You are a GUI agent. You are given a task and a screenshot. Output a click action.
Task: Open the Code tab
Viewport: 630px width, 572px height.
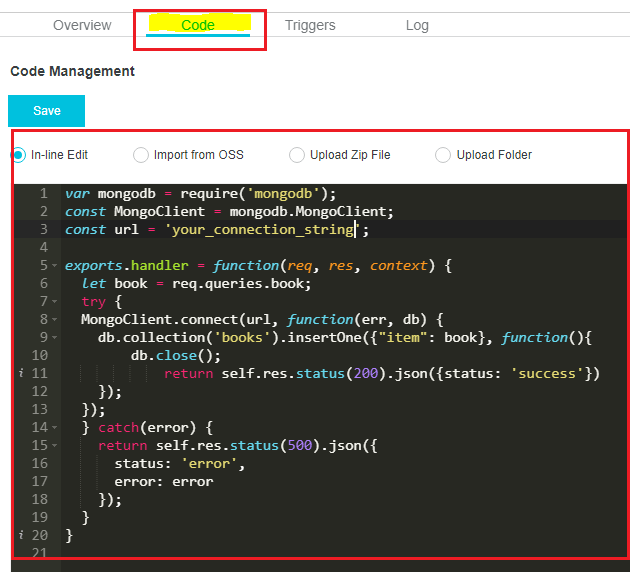[198, 25]
